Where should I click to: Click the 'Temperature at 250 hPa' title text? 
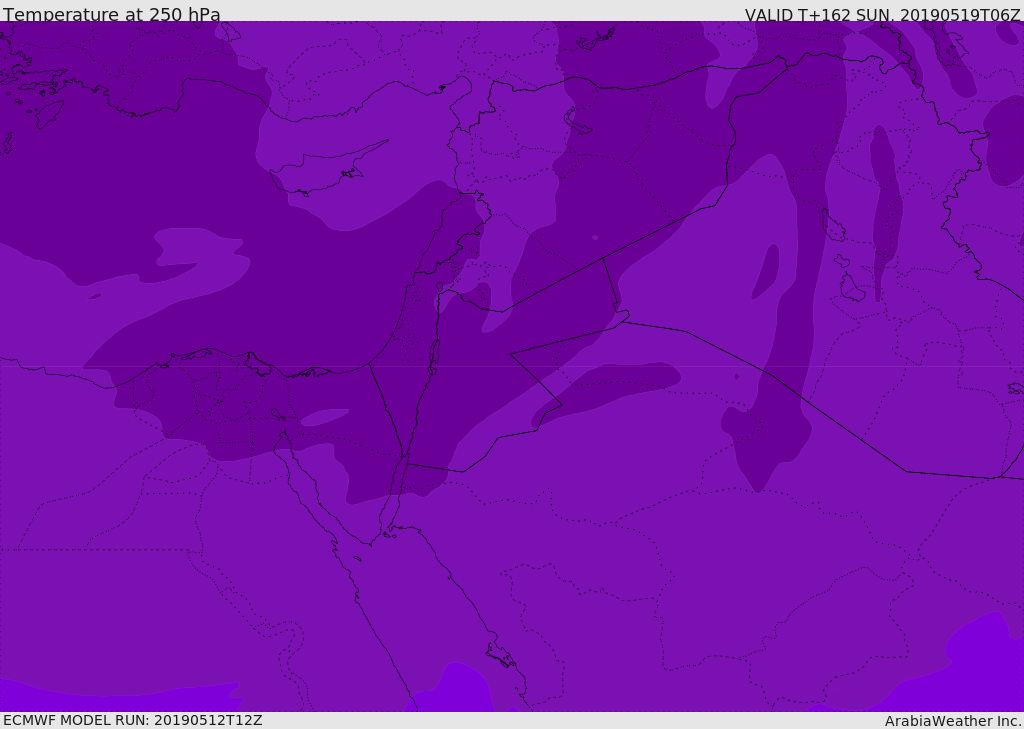(112, 14)
